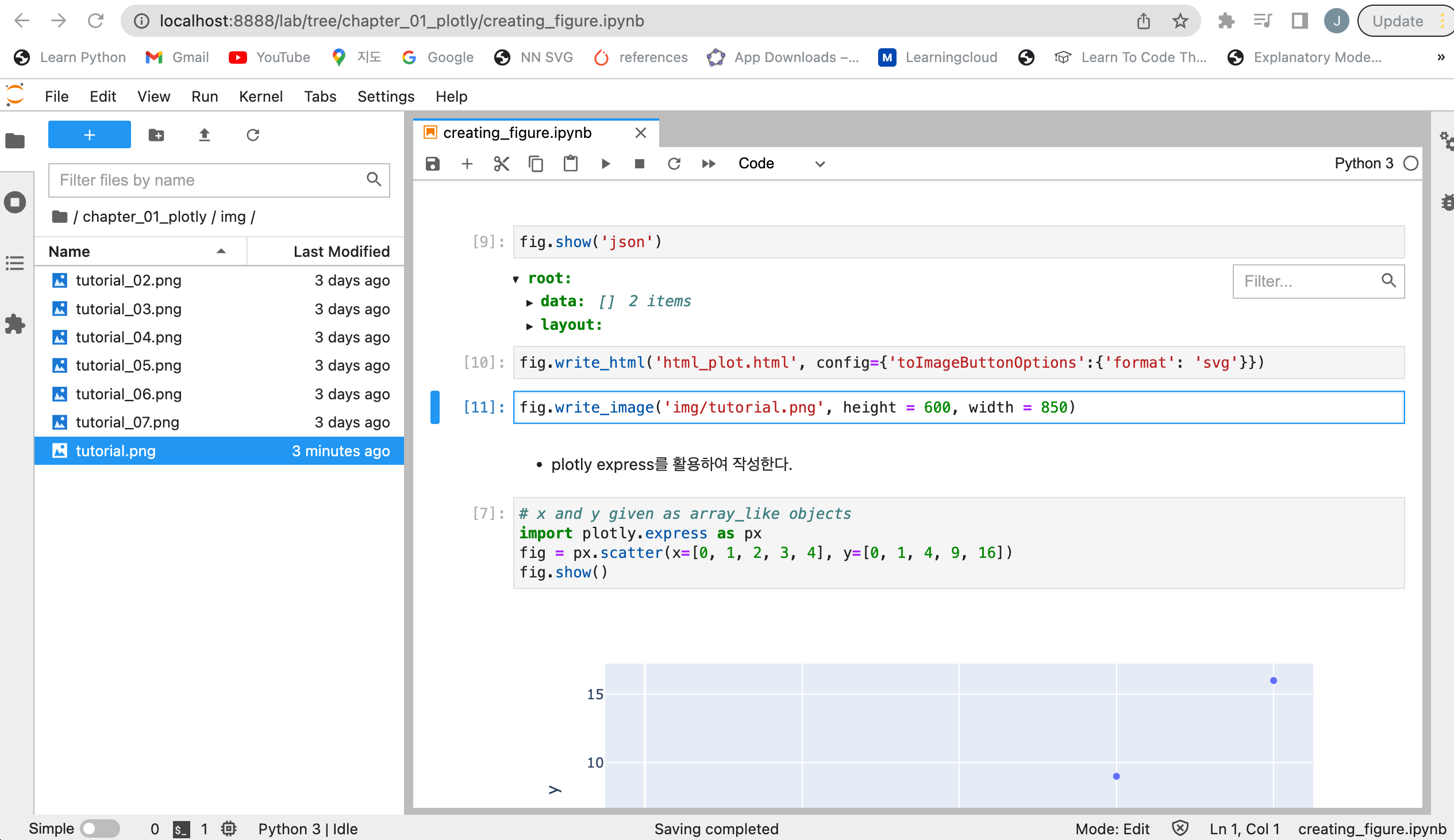This screenshot has width=1454, height=840.
Task: Click the kernel chip icon in status bar
Action: [x=229, y=829]
